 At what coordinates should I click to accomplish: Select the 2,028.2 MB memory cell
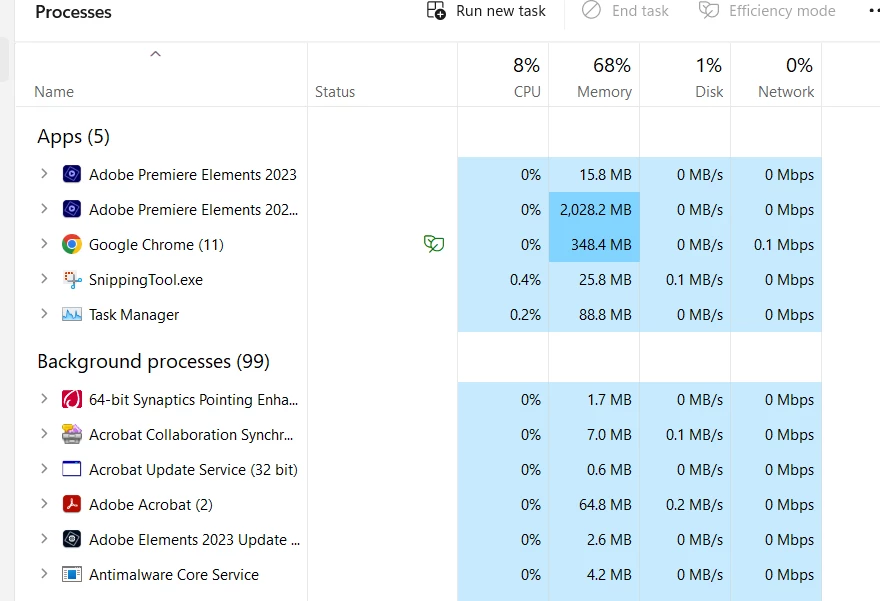[594, 209]
